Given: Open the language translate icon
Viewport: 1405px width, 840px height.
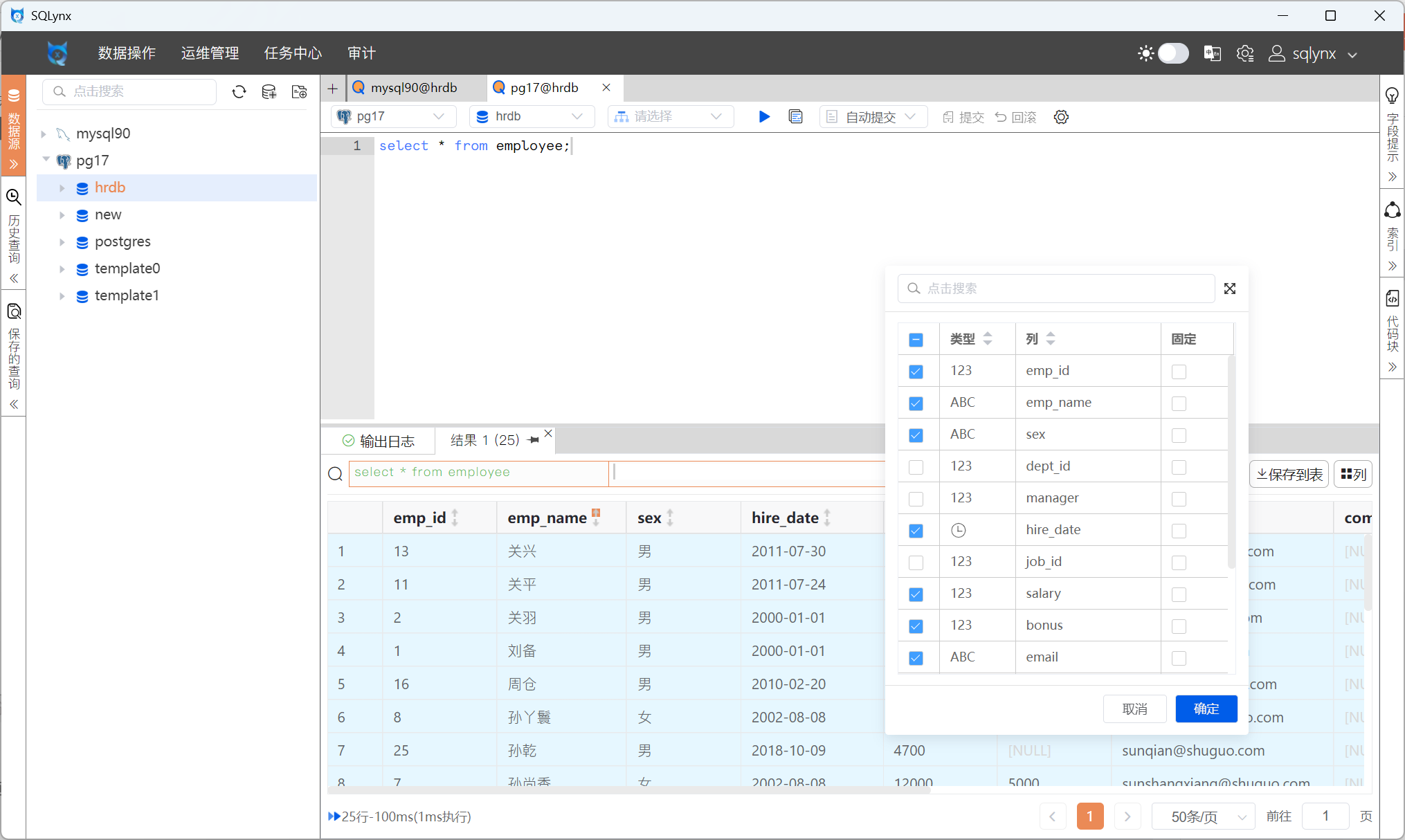Looking at the screenshot, I should (x=1212, y=53).
